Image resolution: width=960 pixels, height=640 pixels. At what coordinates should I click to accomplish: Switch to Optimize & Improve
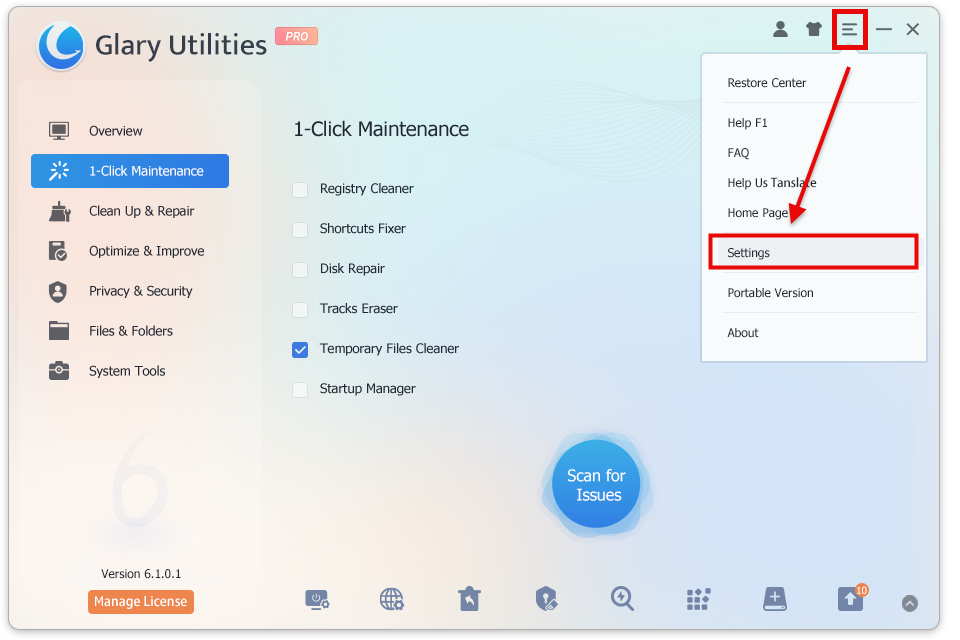pos(130,251)
